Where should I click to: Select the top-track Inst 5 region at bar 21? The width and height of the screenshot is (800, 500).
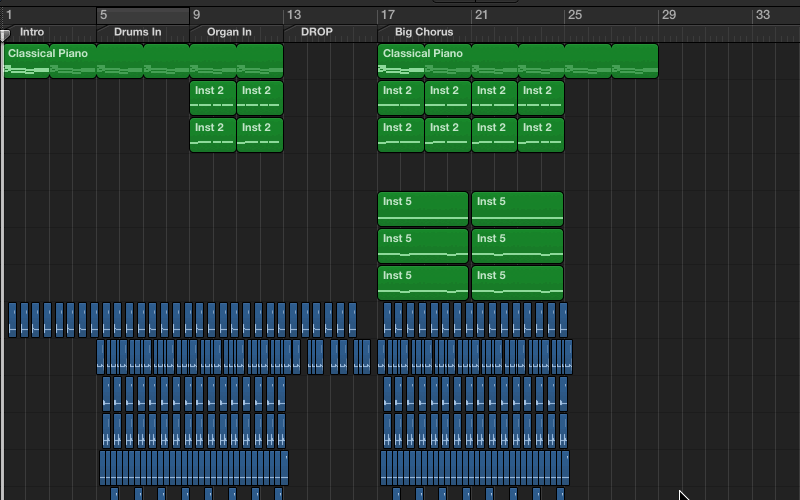518,209
